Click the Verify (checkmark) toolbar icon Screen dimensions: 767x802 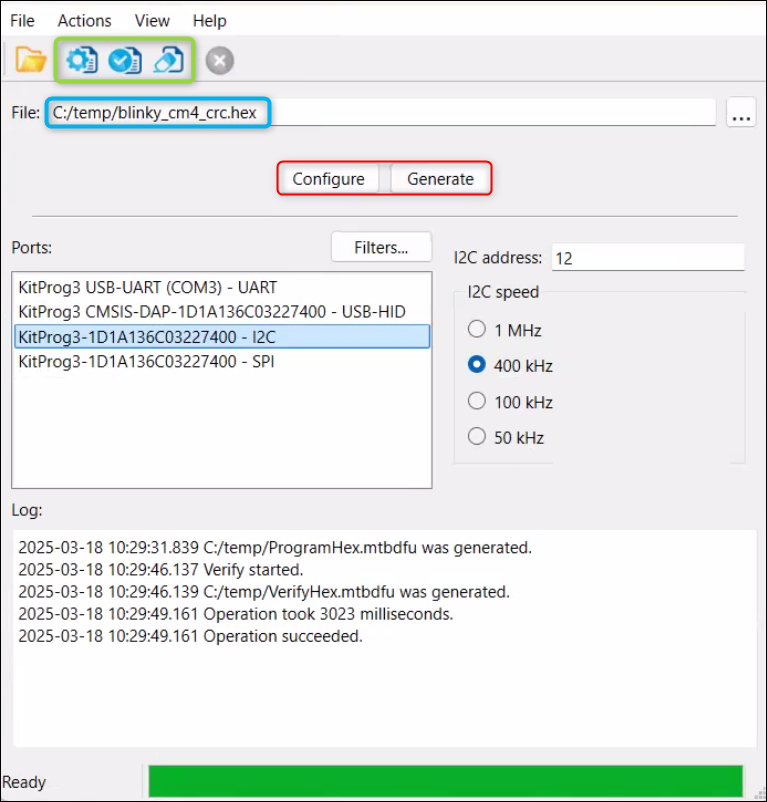125,60
